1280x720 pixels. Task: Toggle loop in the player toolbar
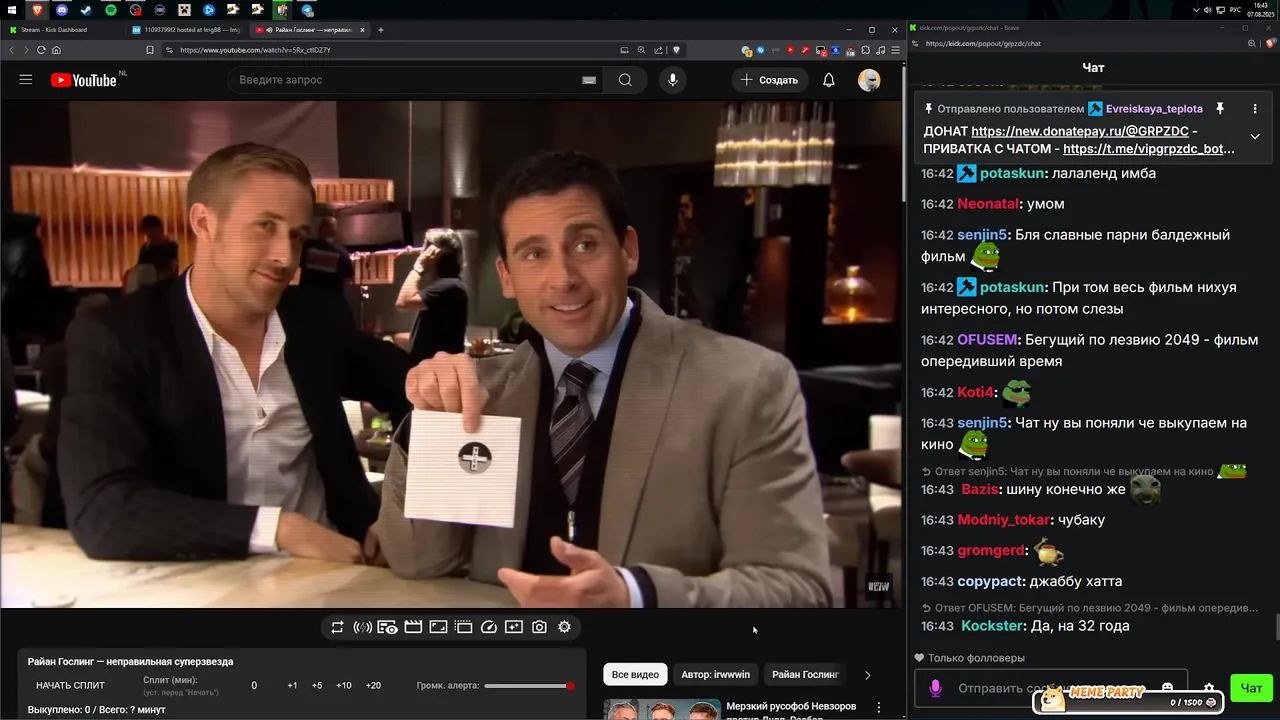[337, 627]
